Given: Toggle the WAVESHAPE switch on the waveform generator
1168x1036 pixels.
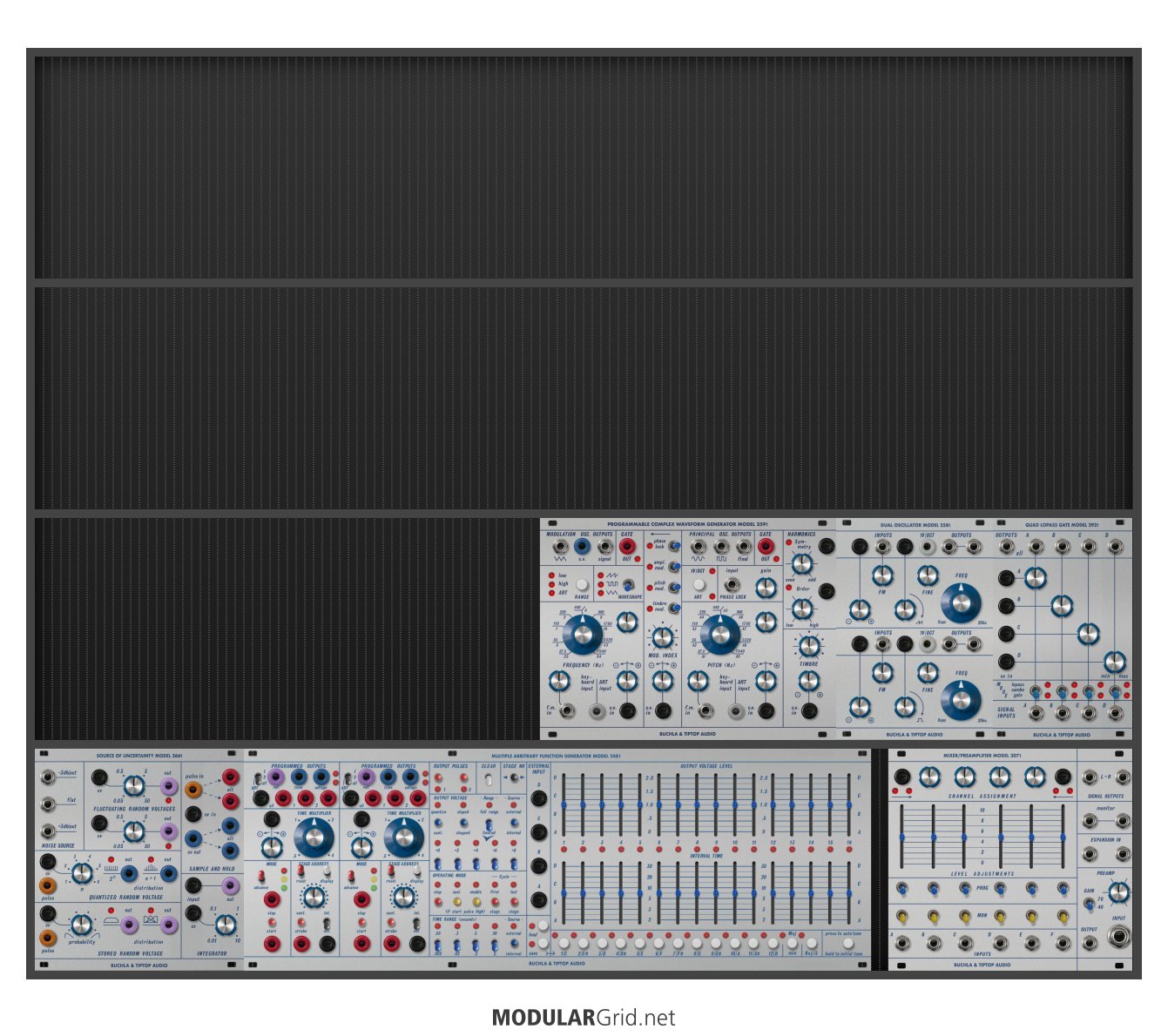Looking at the screenshot, I should click(627, 584).
